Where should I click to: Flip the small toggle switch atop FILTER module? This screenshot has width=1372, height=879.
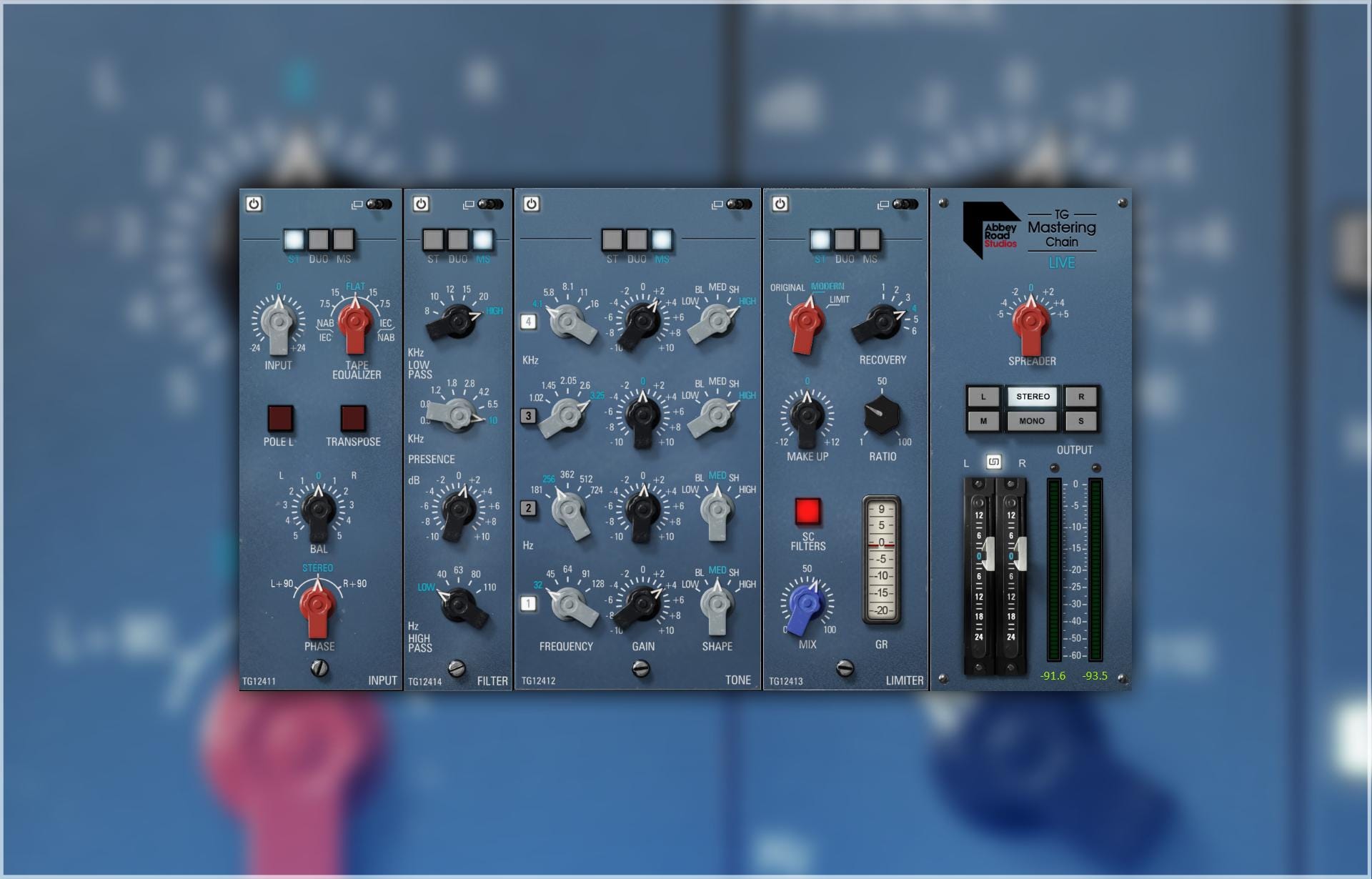[x=491, y=204]
